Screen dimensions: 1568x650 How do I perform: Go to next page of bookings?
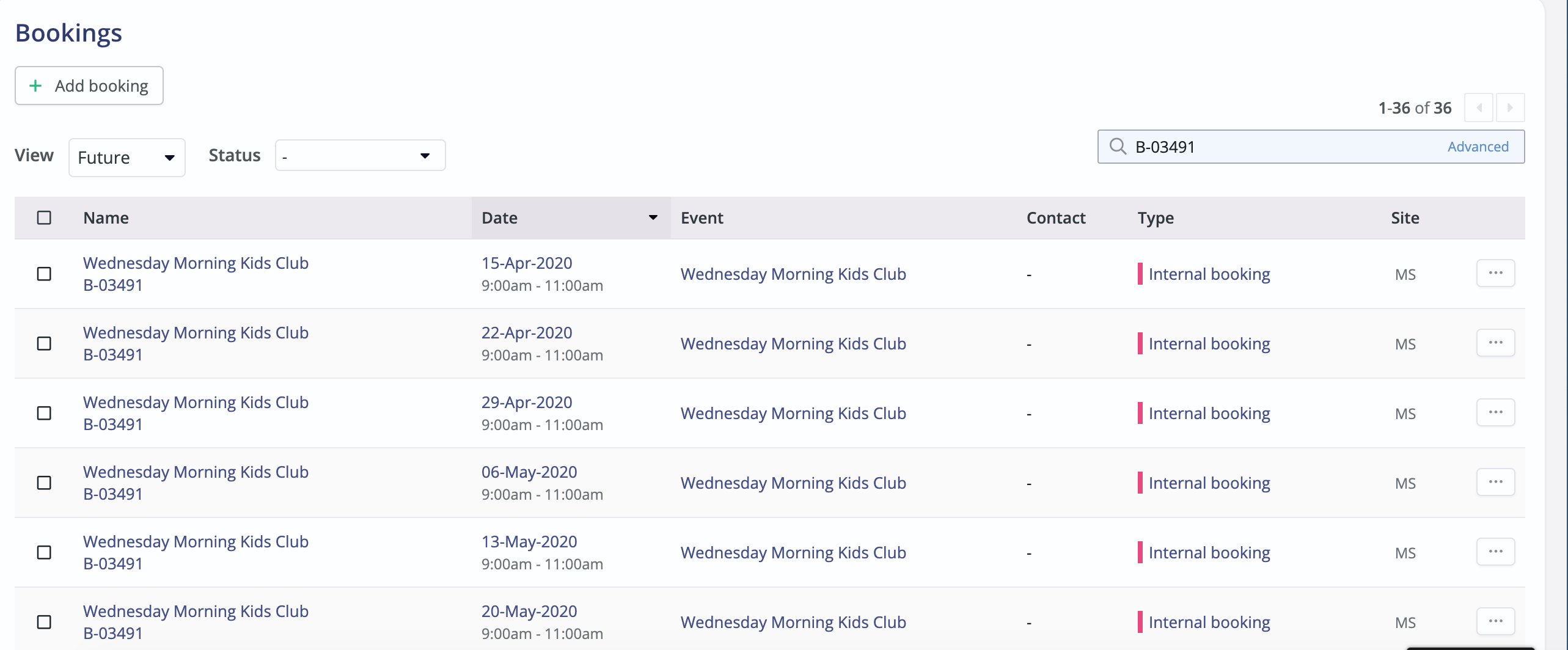coord(1510,108)
